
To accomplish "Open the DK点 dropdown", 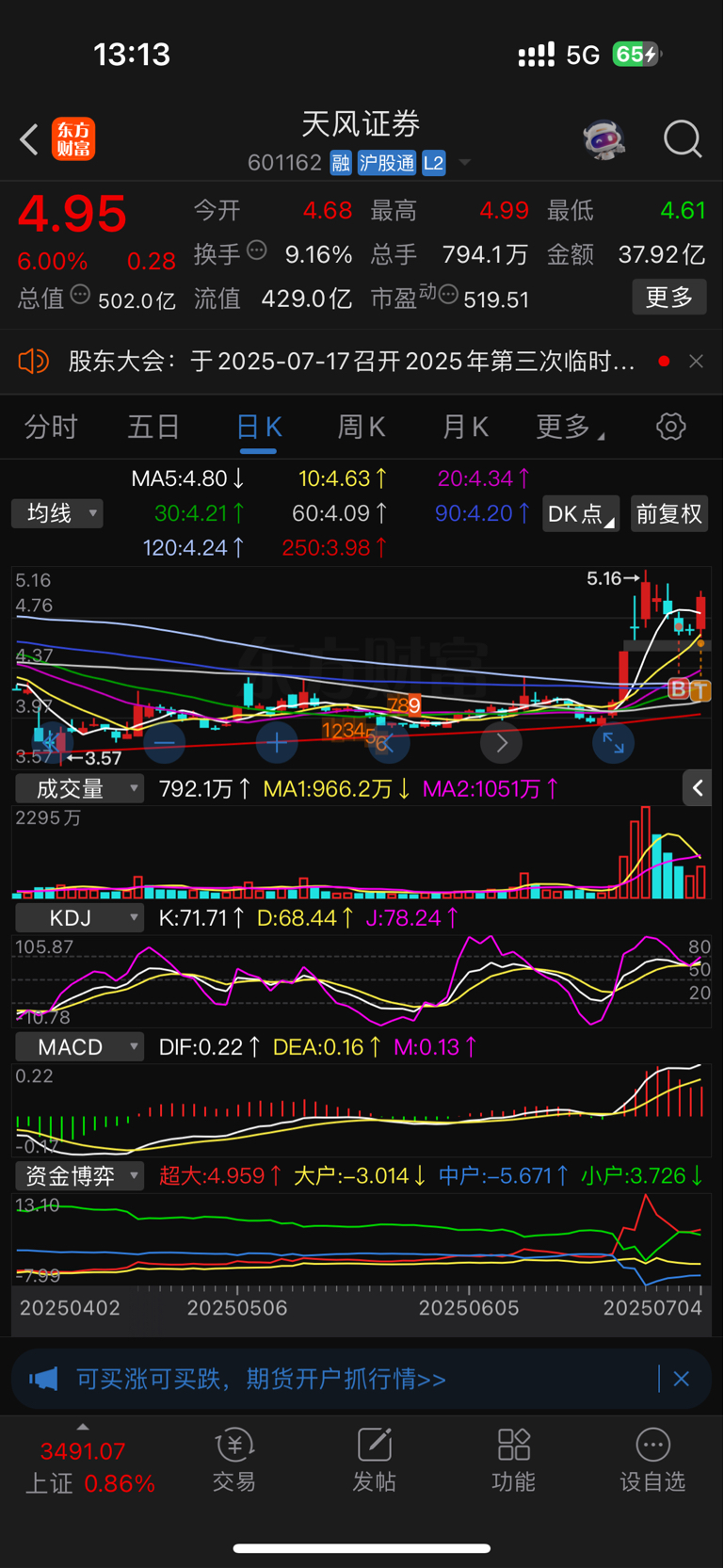I will click(x=581, y=513).
